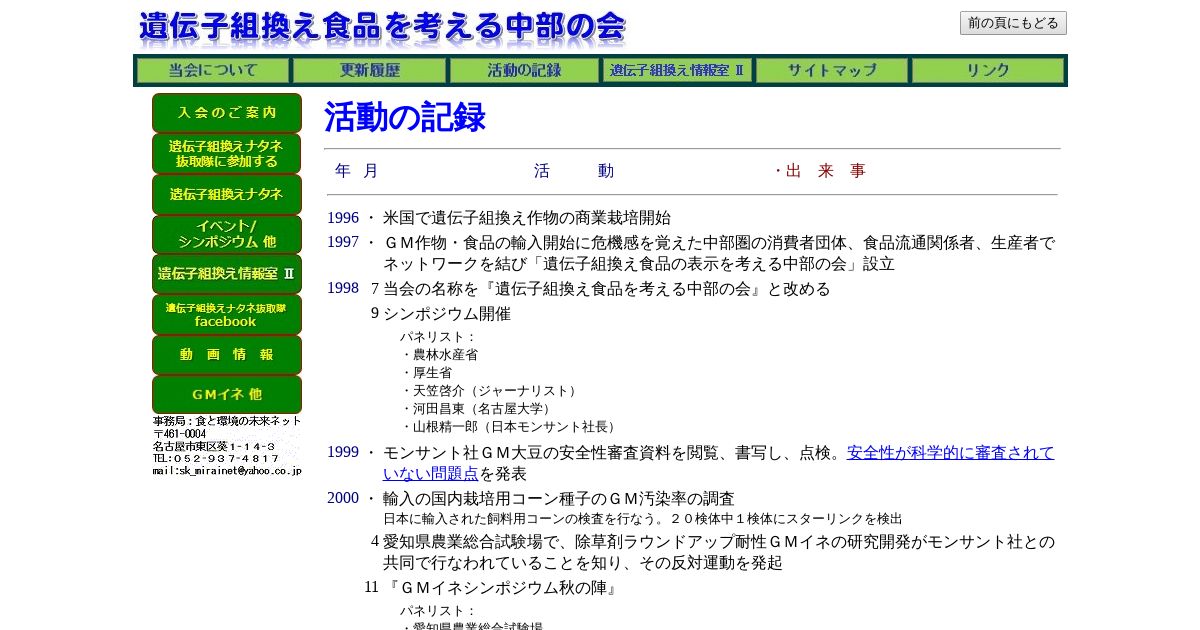
Task: Open イベント/シンポジウム 他 sidebar button
Action: [227, 234]
